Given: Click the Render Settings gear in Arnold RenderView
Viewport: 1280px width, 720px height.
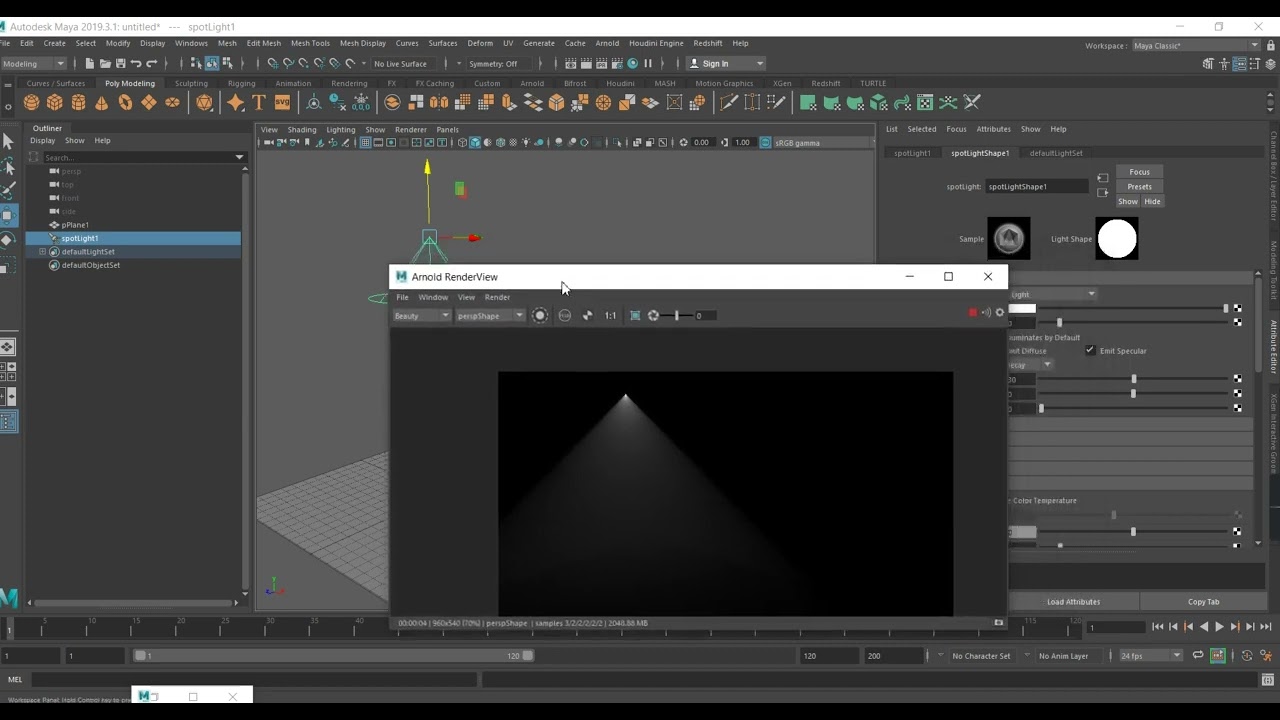Looking at the screenshot, I should (999, 312).
